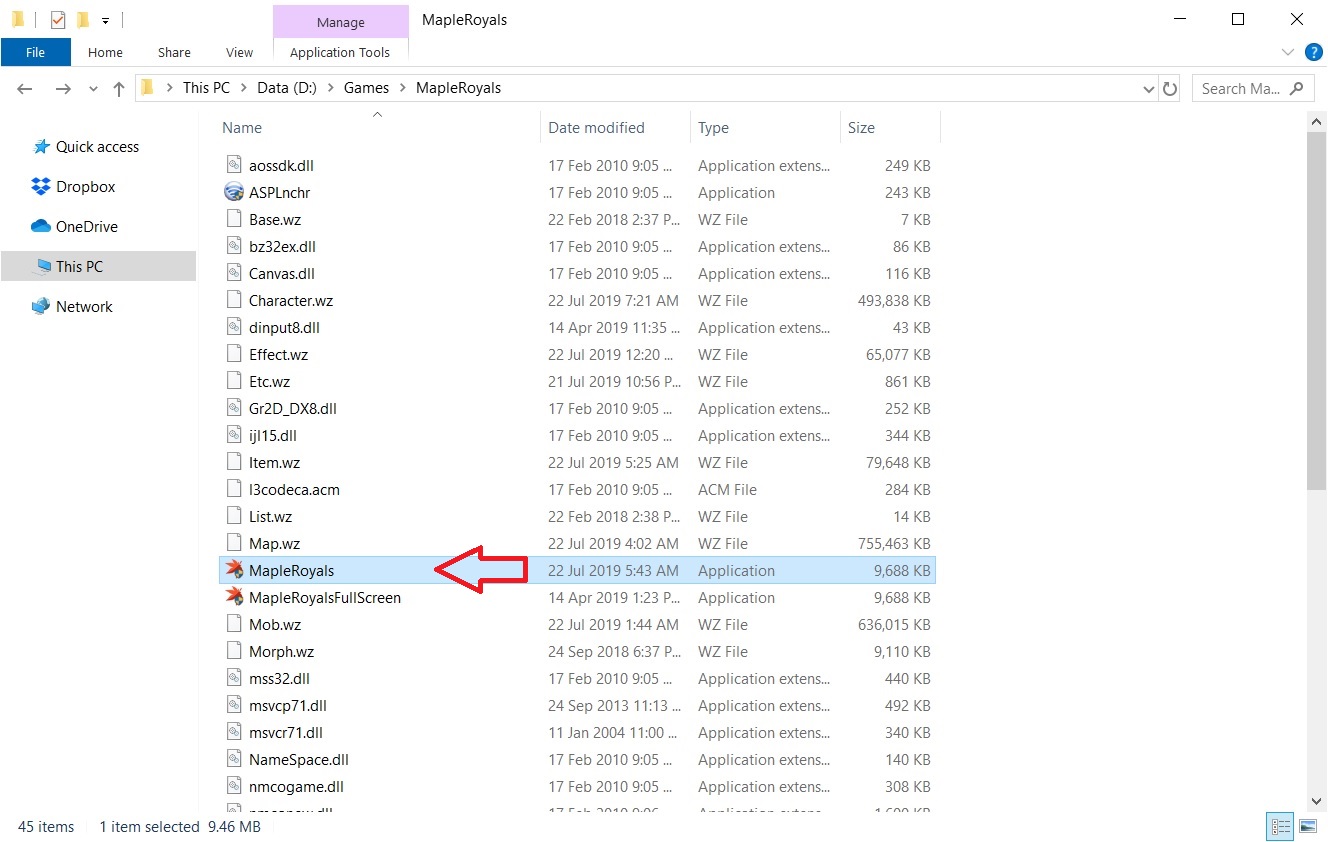Screen dimensions: 1328x842
Task: Navigate to Data (D:) in address bar
Action: click(287, 88)
